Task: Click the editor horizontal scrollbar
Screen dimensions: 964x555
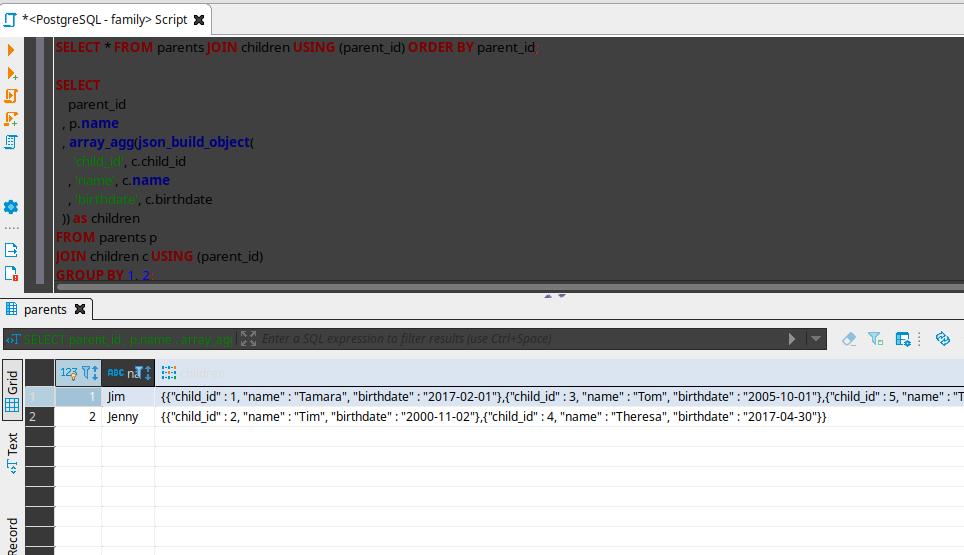Action: click(510, 287)
